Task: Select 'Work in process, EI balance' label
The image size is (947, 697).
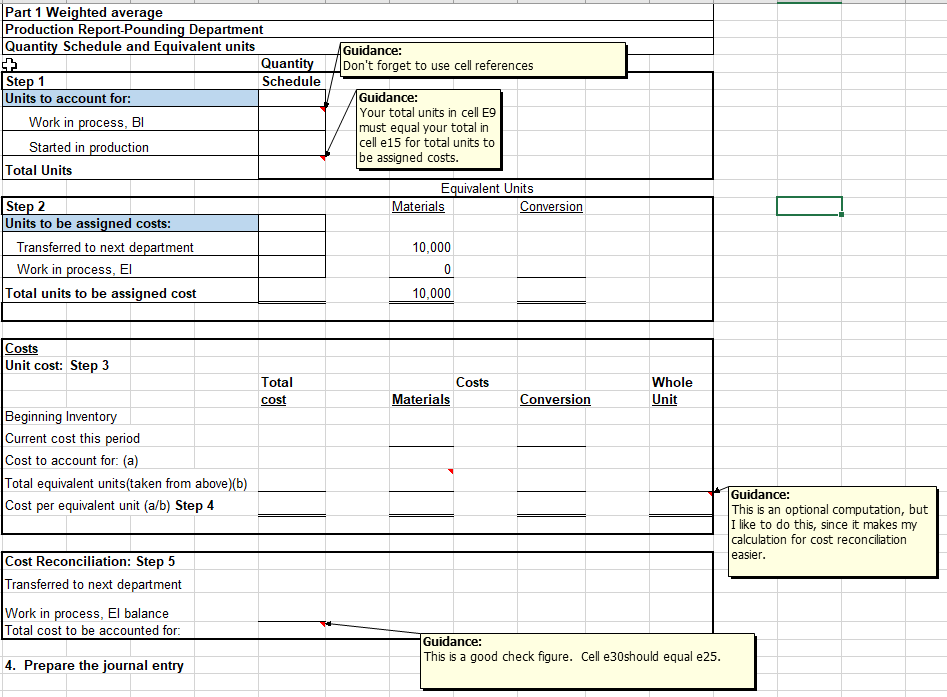Action: click(87, 614)
